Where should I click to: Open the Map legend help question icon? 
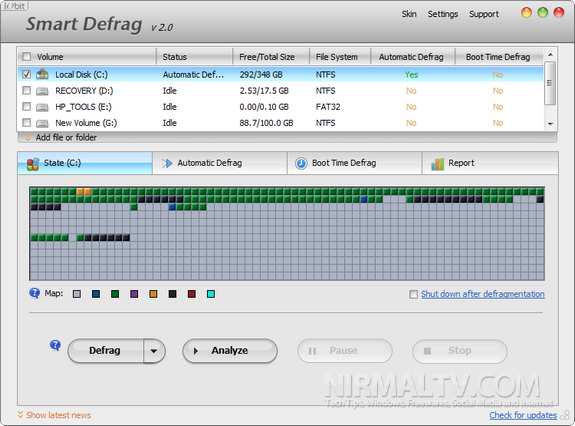(x=34, y=293)
